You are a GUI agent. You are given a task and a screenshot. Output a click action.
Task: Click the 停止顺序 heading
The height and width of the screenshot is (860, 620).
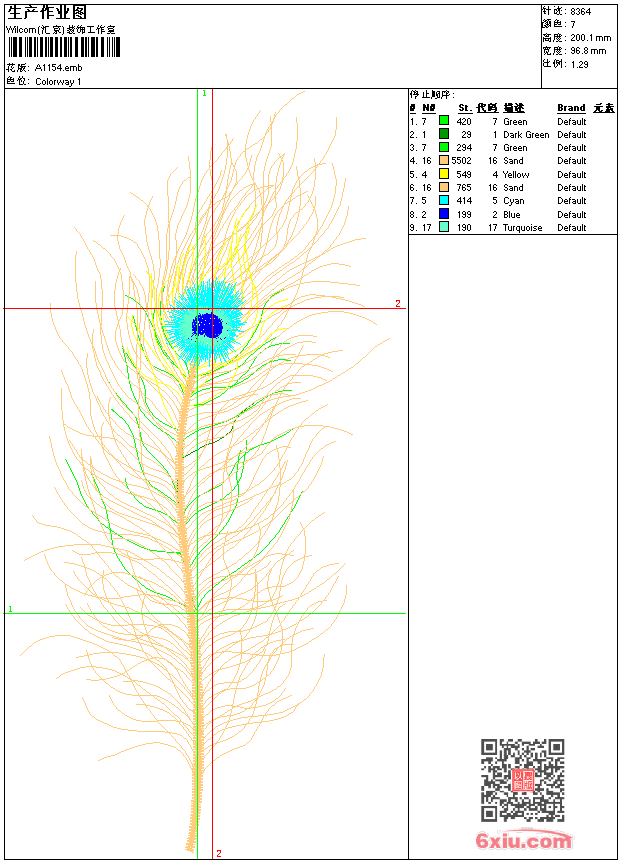[x=432, y=95]
